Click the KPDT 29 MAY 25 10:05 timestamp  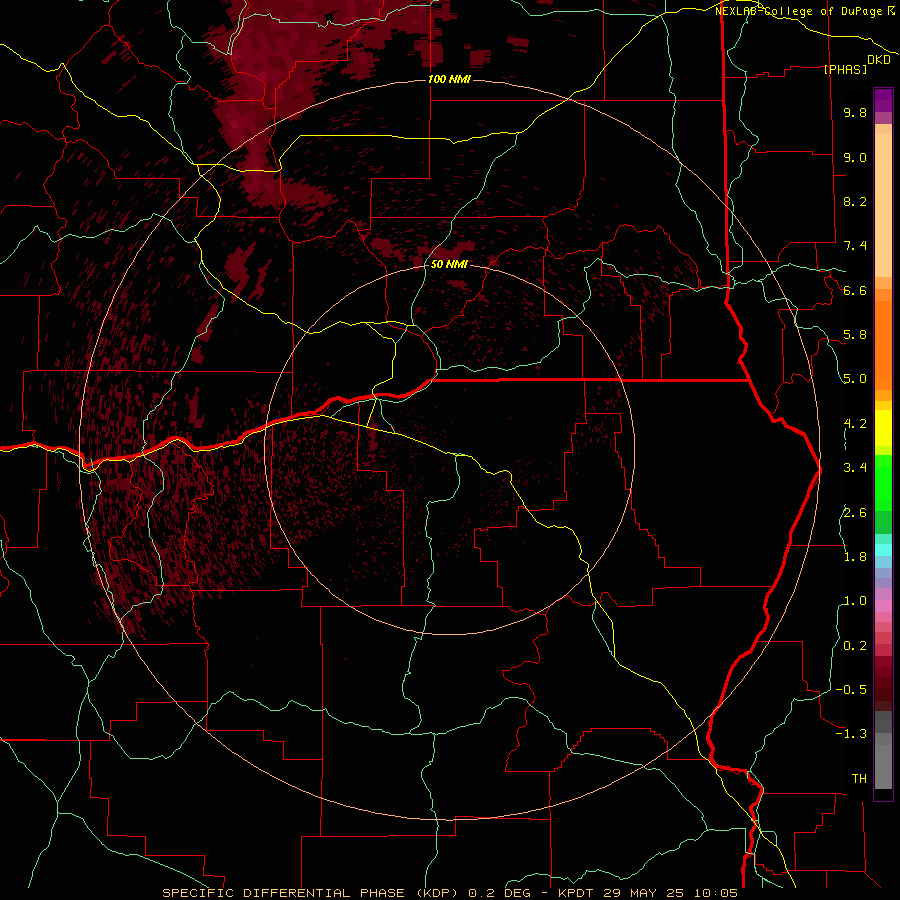pyautogui.click(x=648, y=893)
